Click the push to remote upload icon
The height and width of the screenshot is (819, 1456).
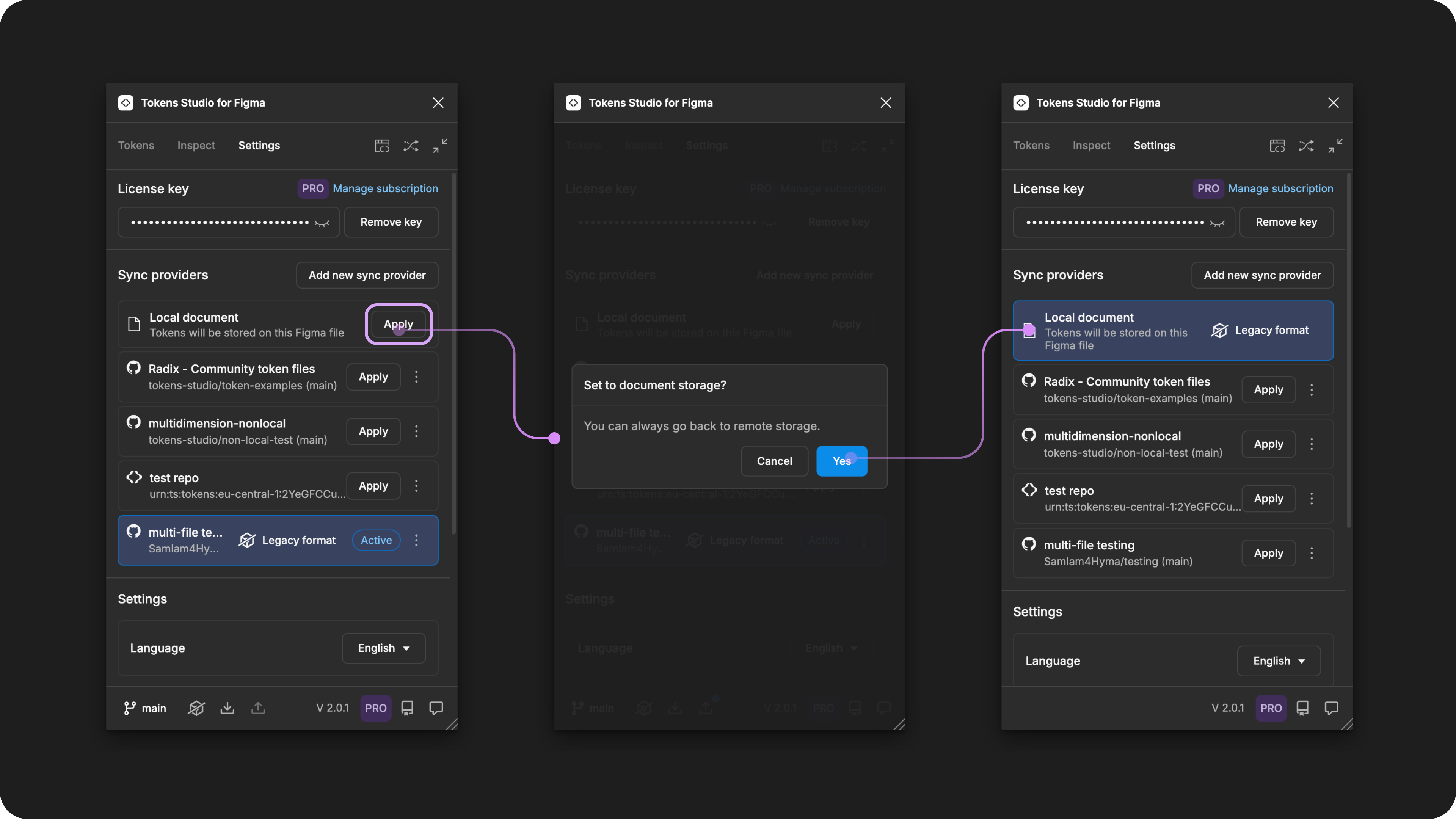[x=258, y=708]
